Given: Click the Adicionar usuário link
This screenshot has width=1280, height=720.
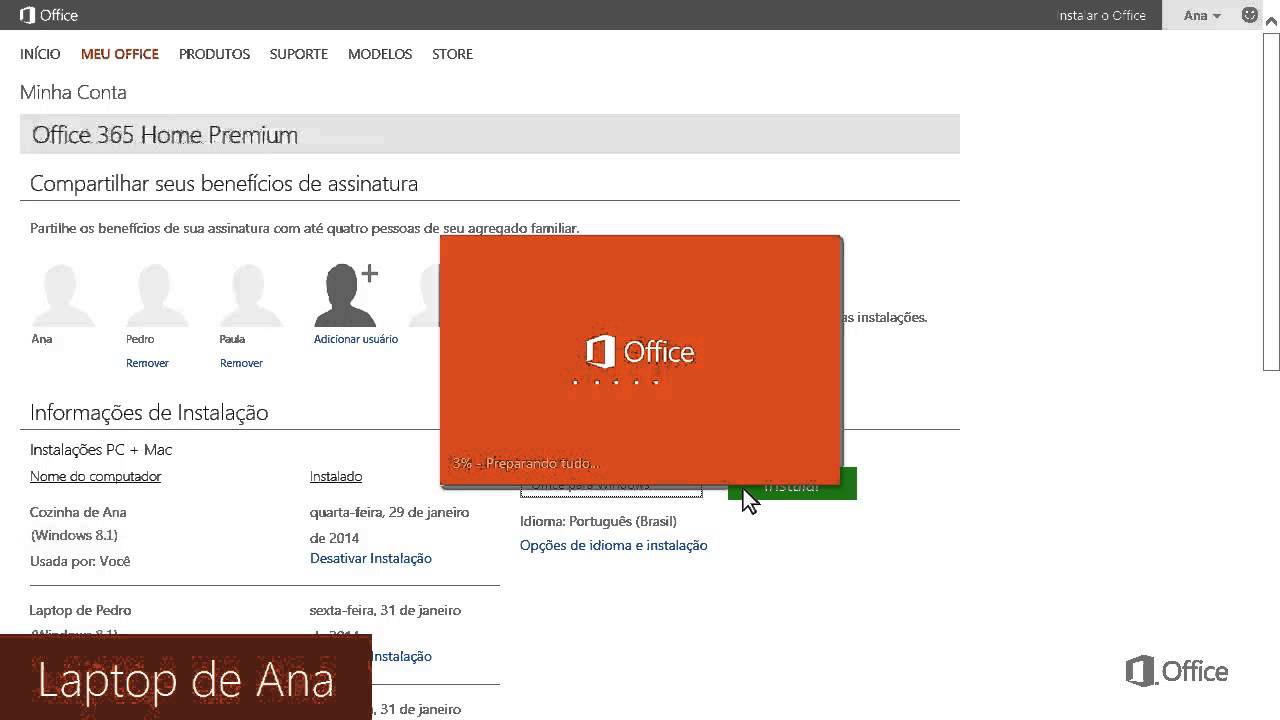Looking at the screenshot, I should (x=356, y=339).
